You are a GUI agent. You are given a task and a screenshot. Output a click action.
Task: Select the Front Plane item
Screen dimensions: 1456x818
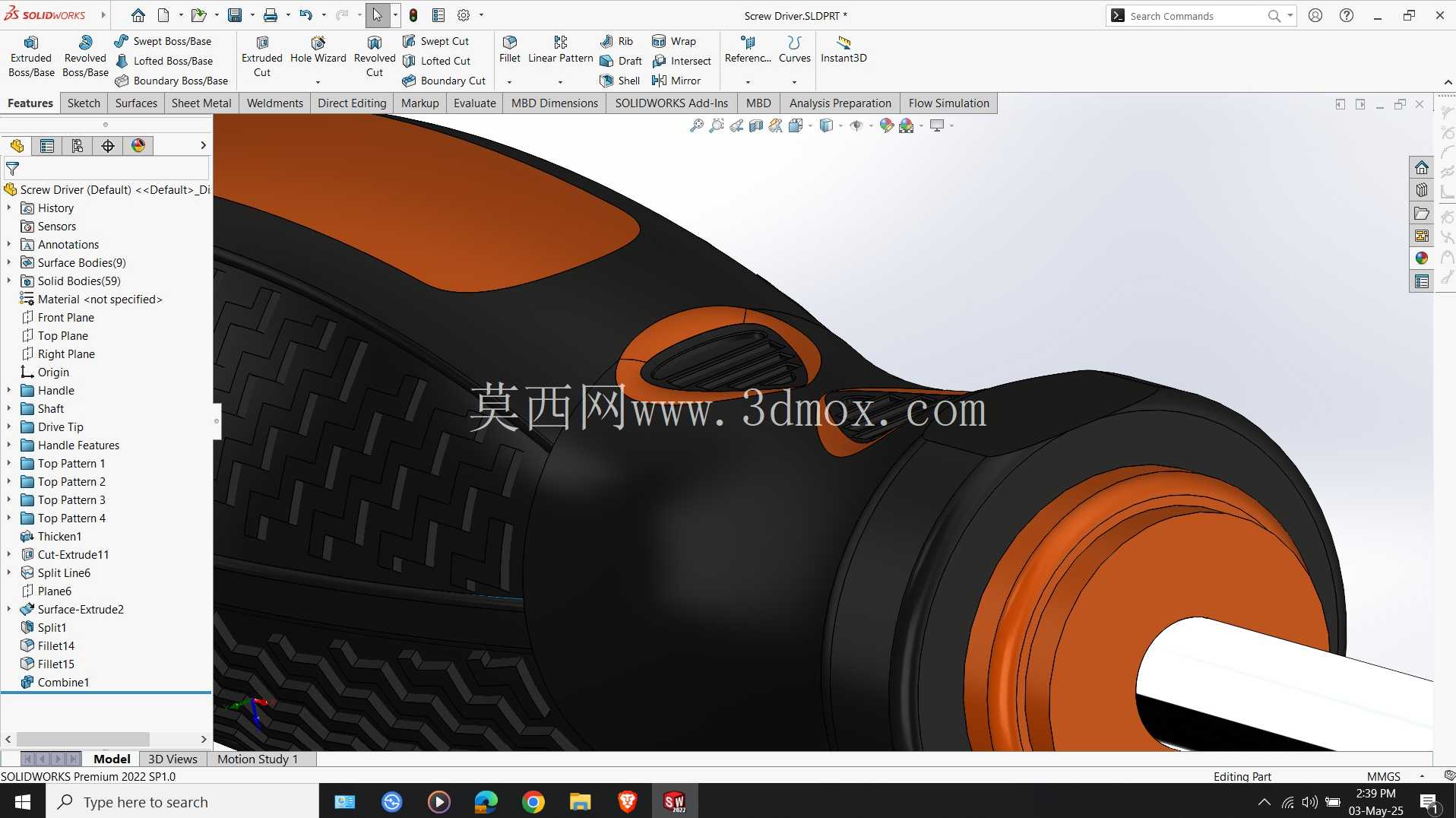click(65, 317)
